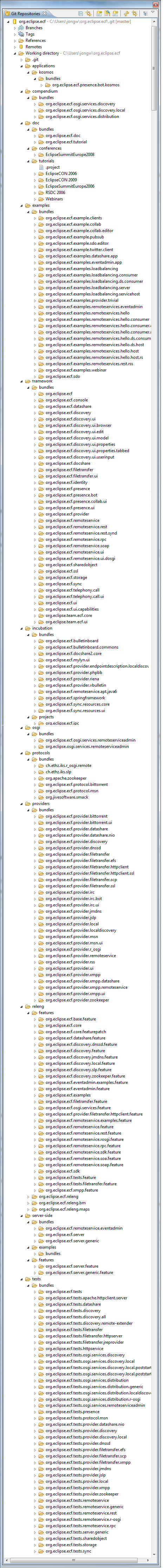Select the Git Repositories tab
Viewport: 164px width, 1568px height.
pyautogui.click(x=26, y=13)
